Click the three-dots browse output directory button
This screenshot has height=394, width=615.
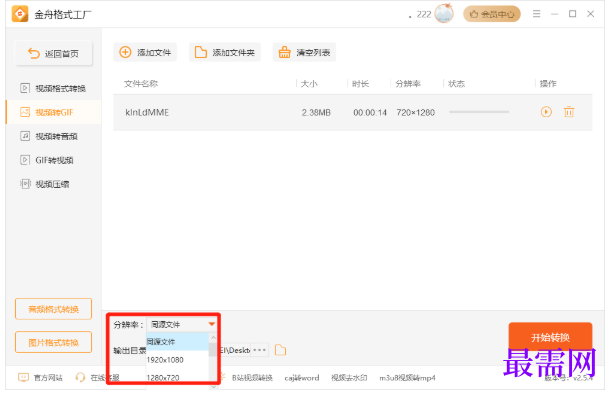[259, 350]
